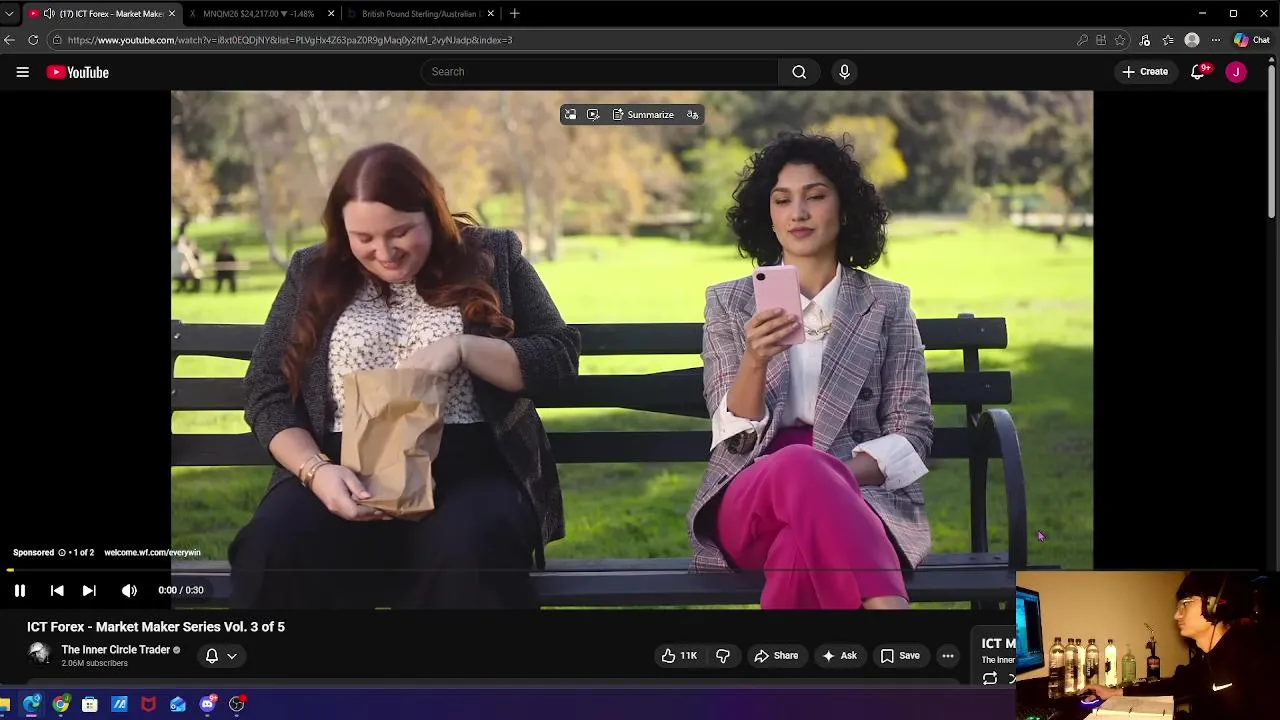Visit the welcome.wf.com/everywin sponsor link
The height and width of the screenshot is (720, 1280).
pos(152,553)
